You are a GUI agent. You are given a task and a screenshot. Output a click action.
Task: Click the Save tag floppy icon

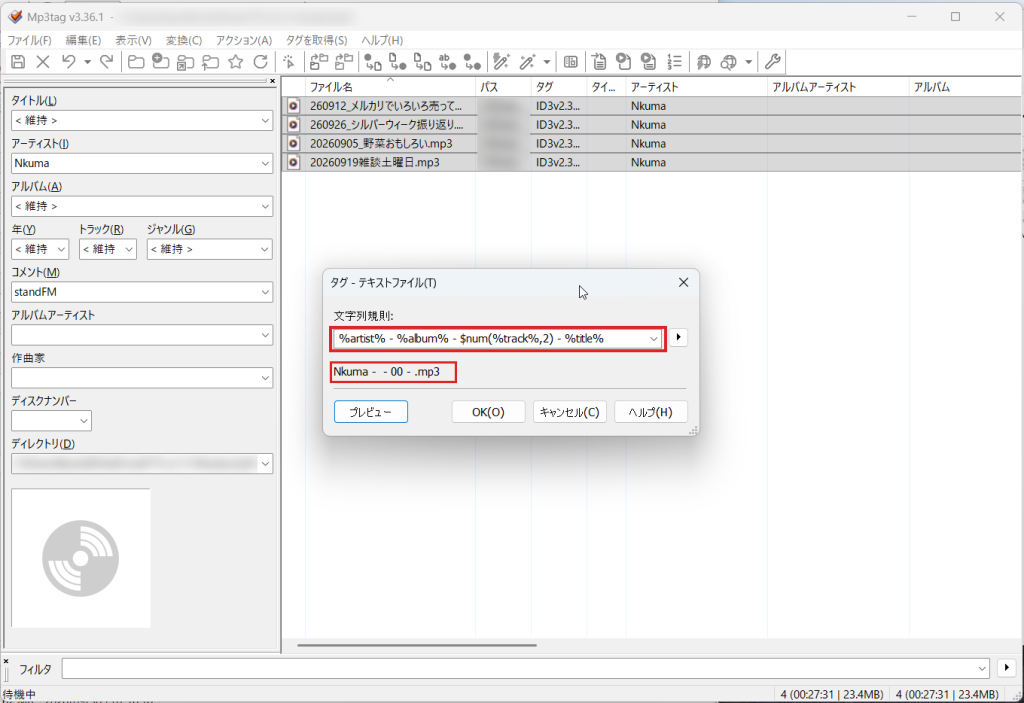18,62
